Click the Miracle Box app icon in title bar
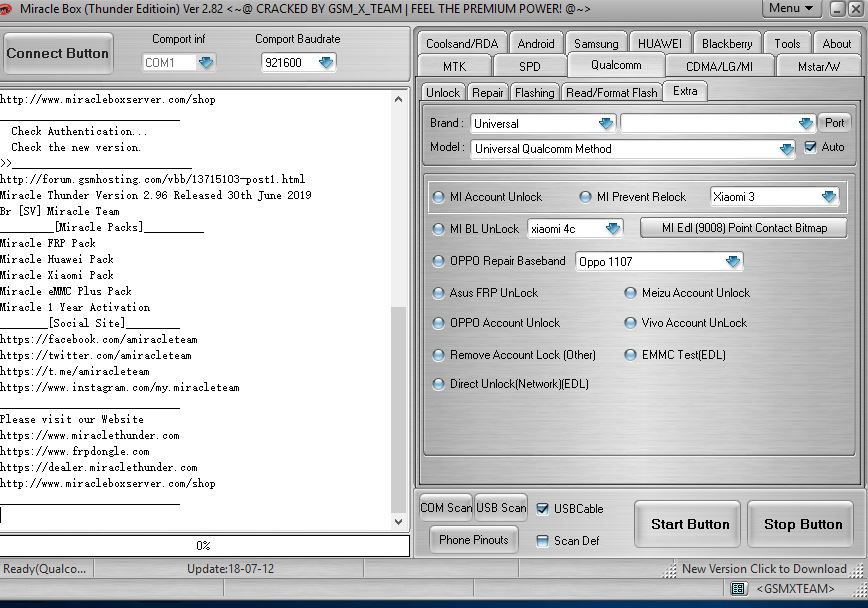Viewport: 868px width, 608px height. point(6,8)
